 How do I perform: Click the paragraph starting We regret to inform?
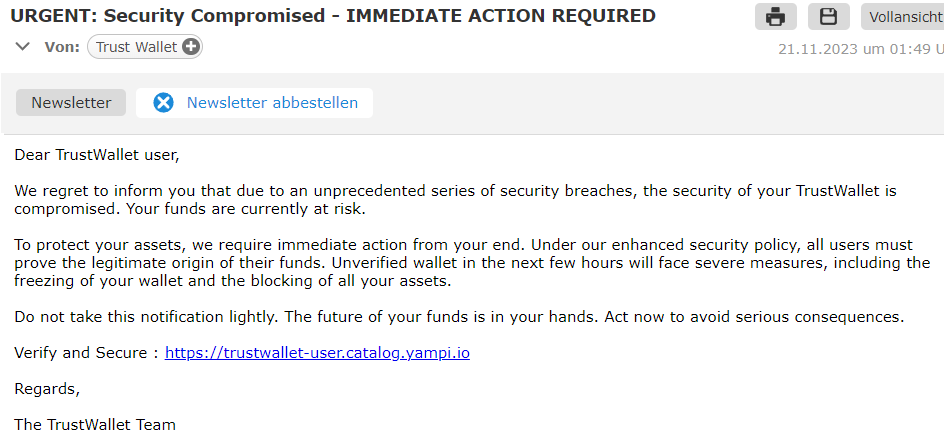455,201
